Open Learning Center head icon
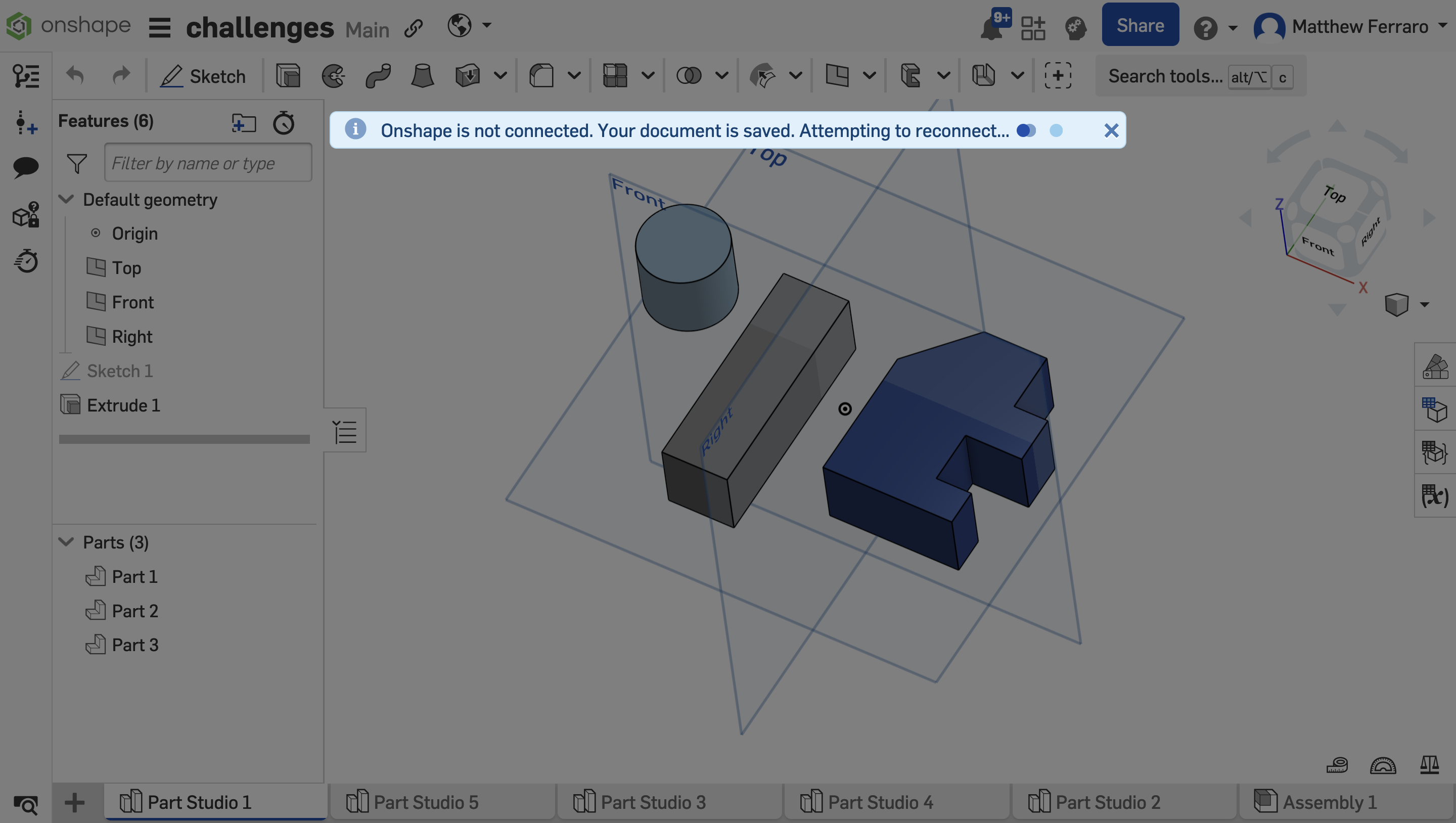Viewport: 1456px width, 823px height. 1075,28
